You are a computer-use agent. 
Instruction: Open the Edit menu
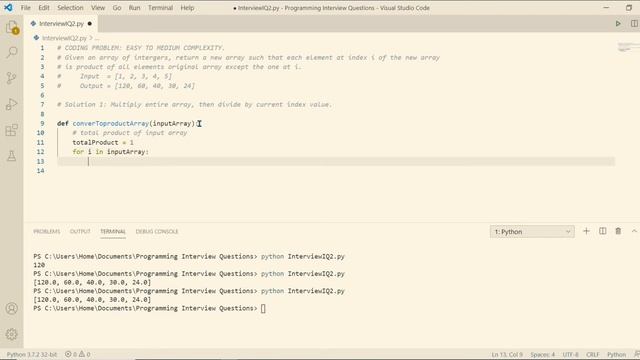click(44, 8)
